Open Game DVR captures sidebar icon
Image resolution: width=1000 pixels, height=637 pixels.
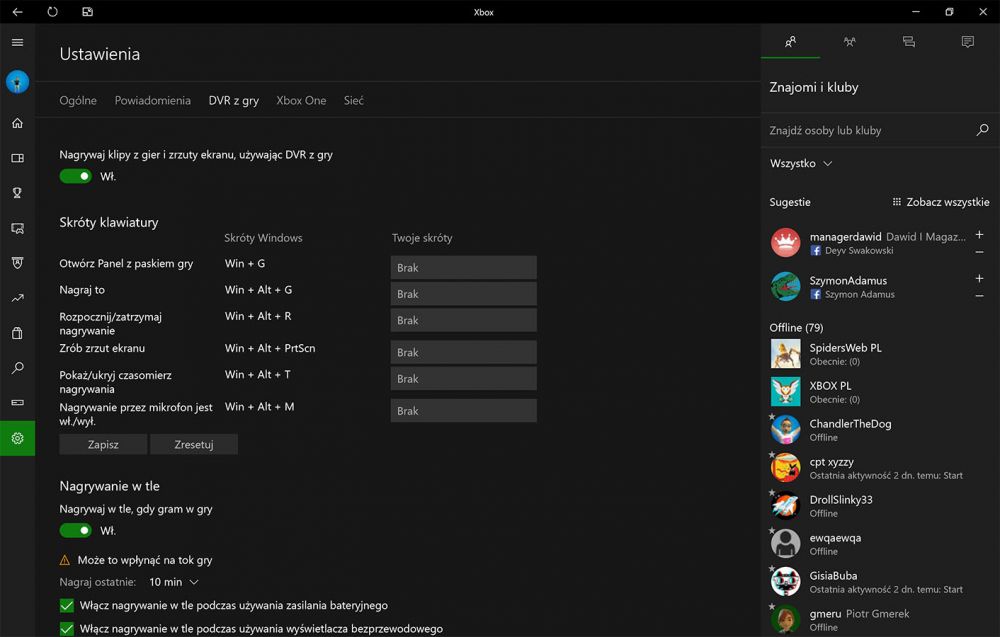17,228
